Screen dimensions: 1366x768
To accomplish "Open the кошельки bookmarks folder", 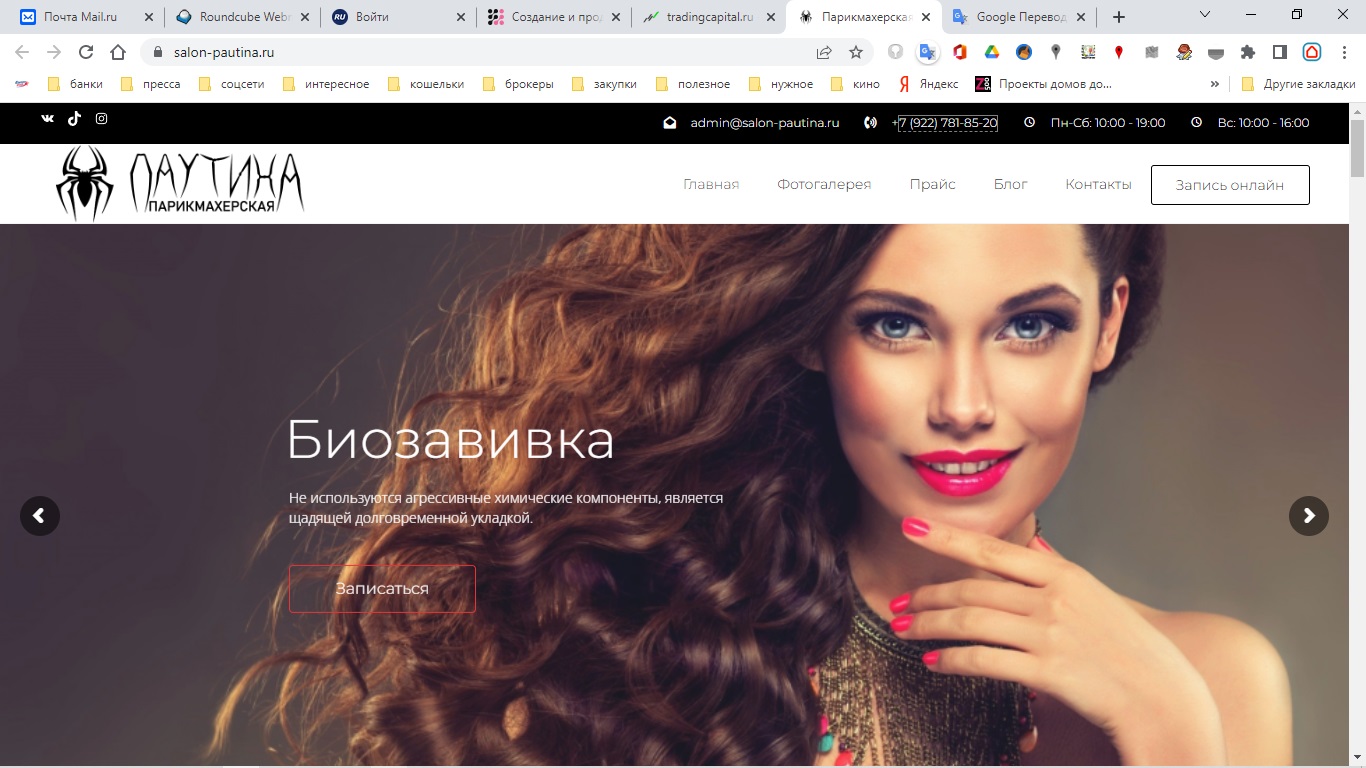I will click(425, 85).
